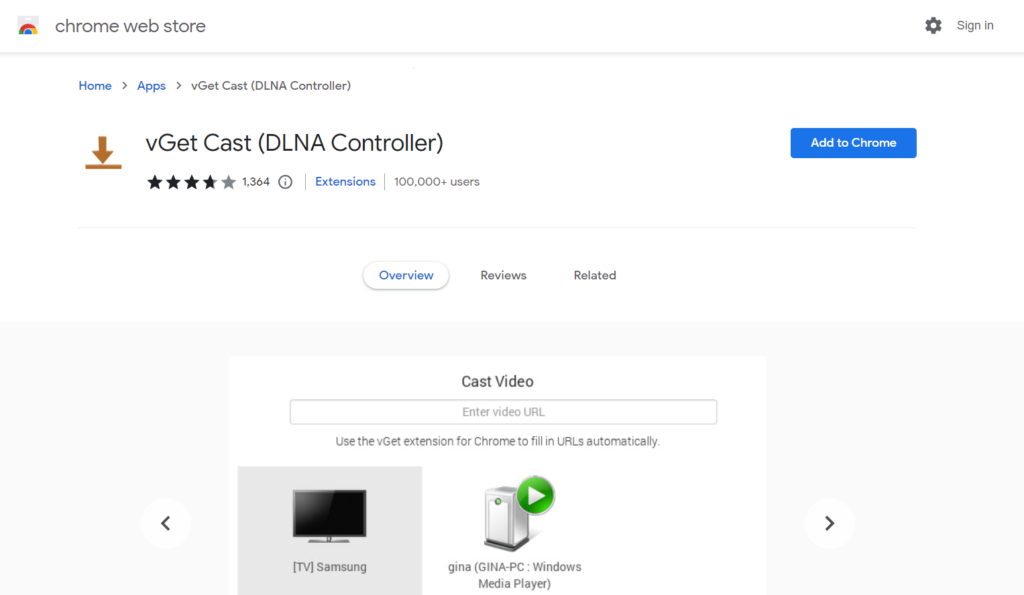1024x595 pixels.
Task: Click the star rating display
Action: 191,182
